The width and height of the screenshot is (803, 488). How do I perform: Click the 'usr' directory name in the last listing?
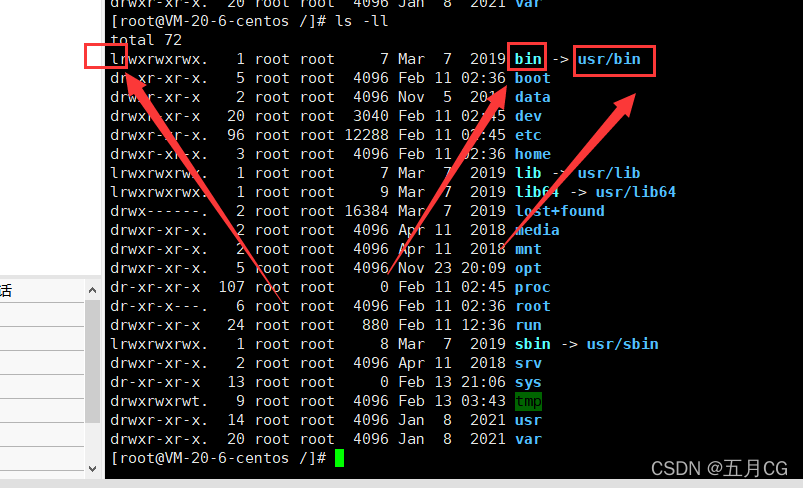pos(528,420)
